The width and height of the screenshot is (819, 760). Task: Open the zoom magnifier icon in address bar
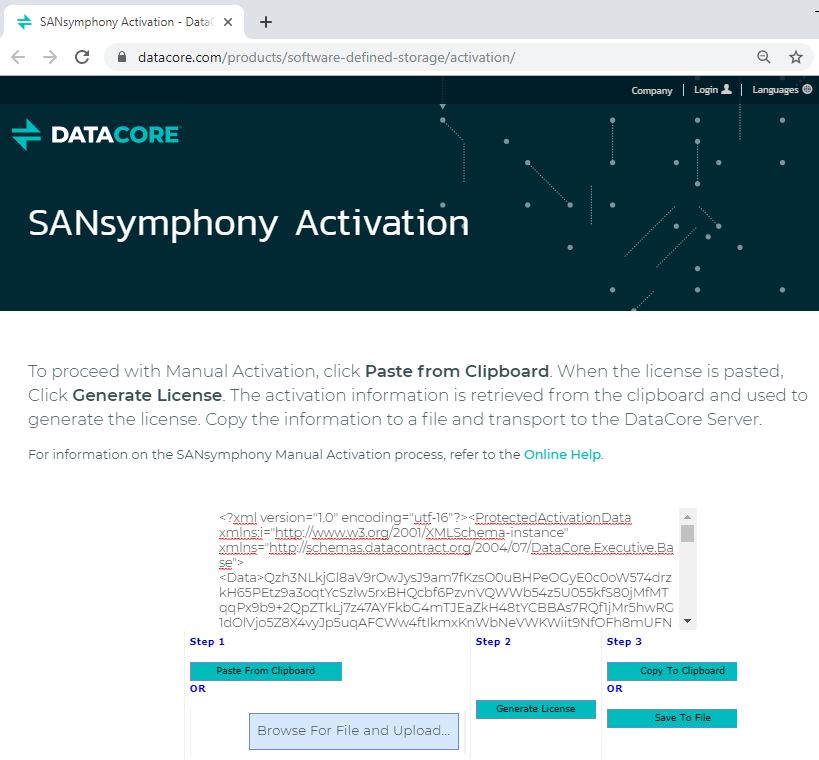(764, 57)
